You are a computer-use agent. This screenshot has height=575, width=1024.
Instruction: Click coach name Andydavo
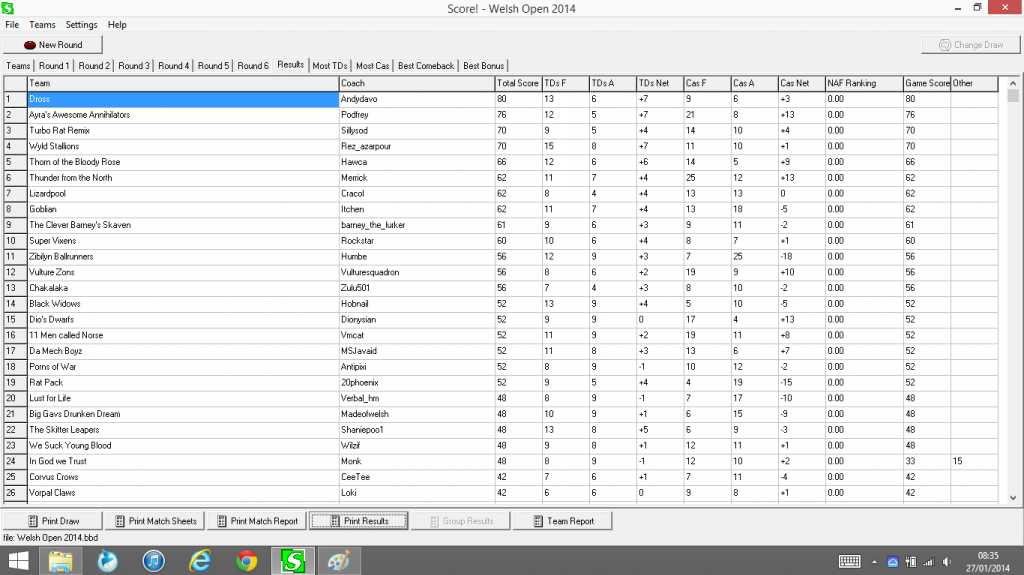coord(359,99)
